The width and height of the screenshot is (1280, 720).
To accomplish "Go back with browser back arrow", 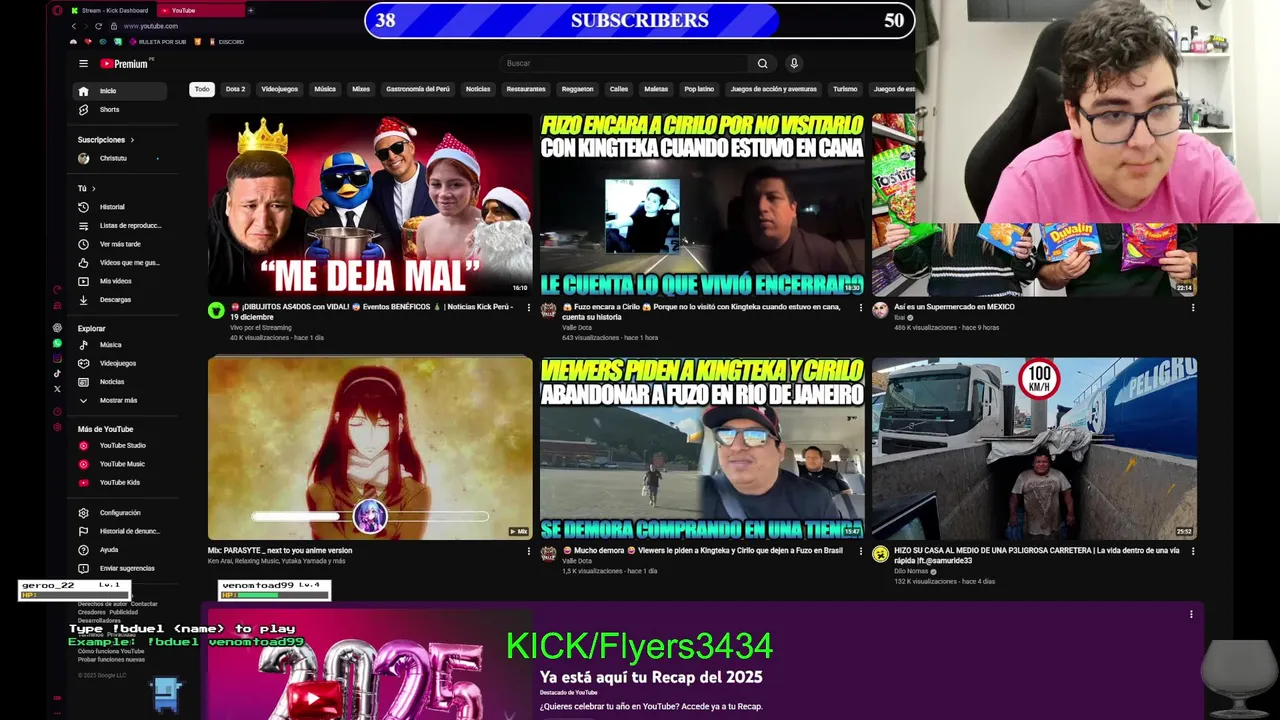I will click(73, 26).
